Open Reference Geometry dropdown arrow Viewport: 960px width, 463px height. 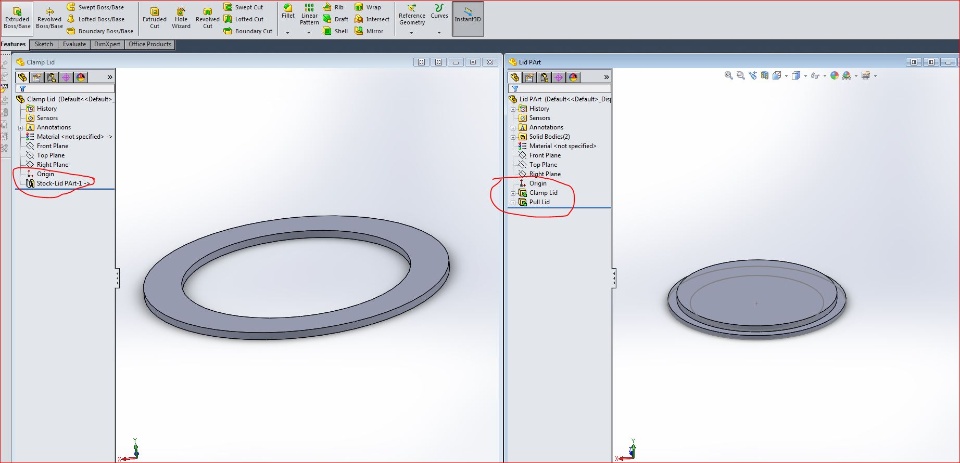[411, 32]
